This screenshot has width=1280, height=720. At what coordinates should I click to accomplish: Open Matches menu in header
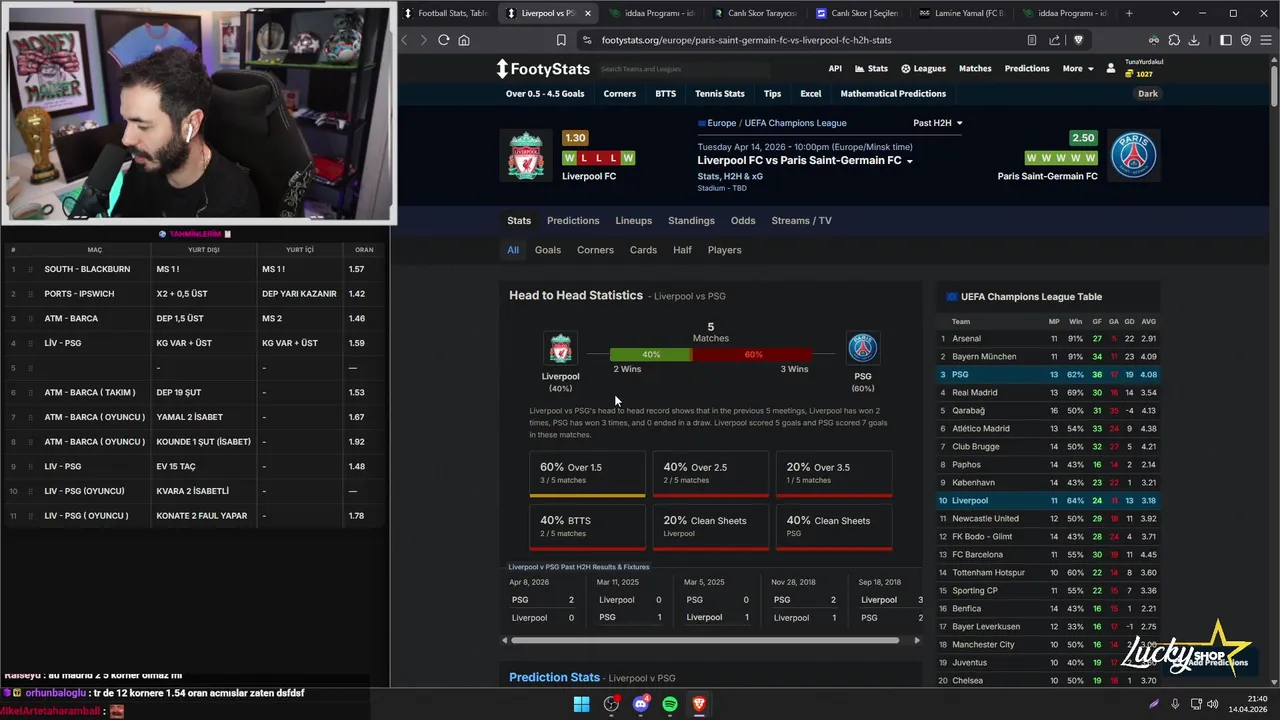pyautogui.click(x=975, y=69)
